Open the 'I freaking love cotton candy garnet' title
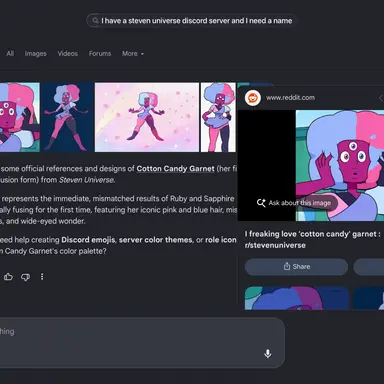This screenshot has width=384, height=384. 312,239
